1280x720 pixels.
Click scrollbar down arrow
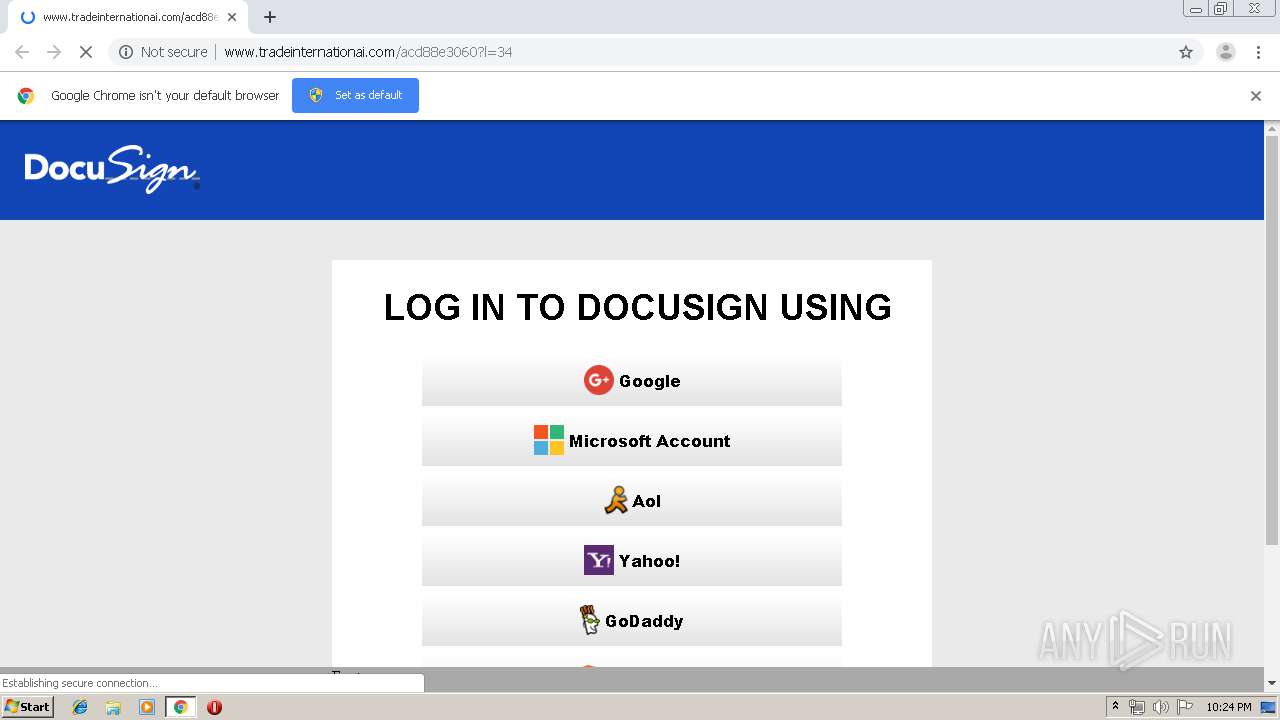pyautogui.click(x=1272, y=683)
